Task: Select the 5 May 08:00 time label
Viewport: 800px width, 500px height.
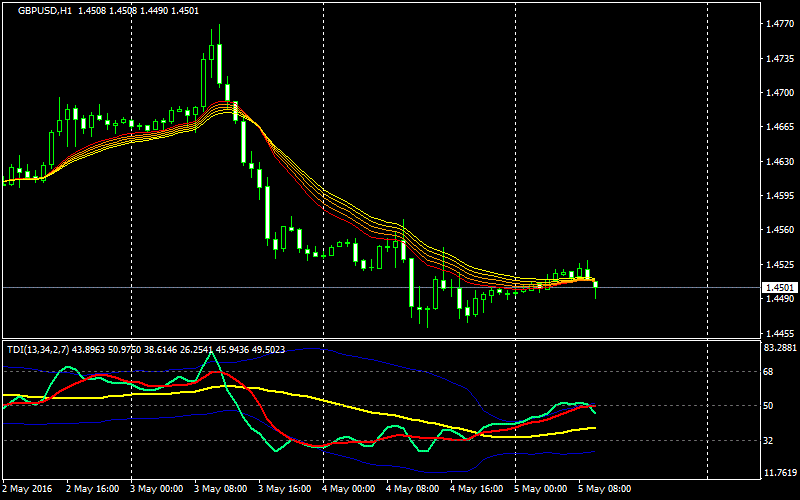Action: [604, 489]
